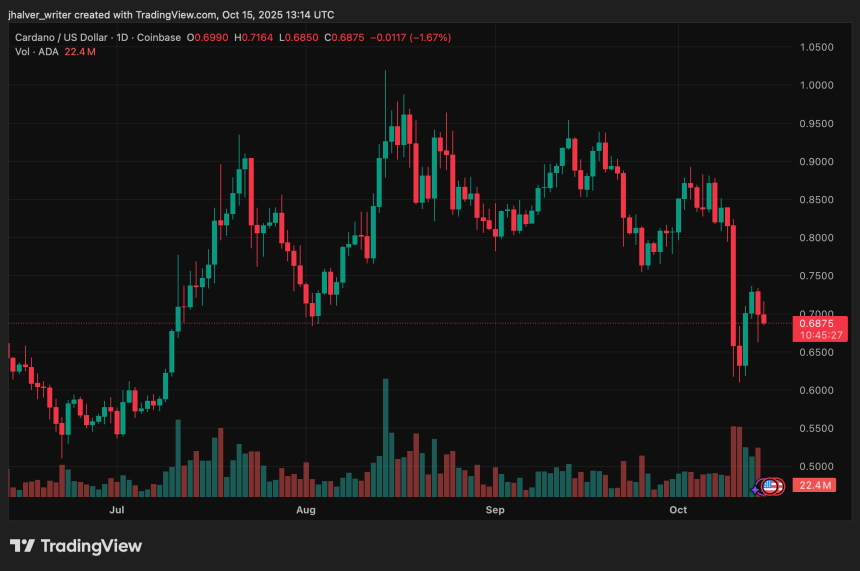Screen dimensions: 860x571
Task: Click the Cardano / US Dollar symbol title
Action: point(64,37)
